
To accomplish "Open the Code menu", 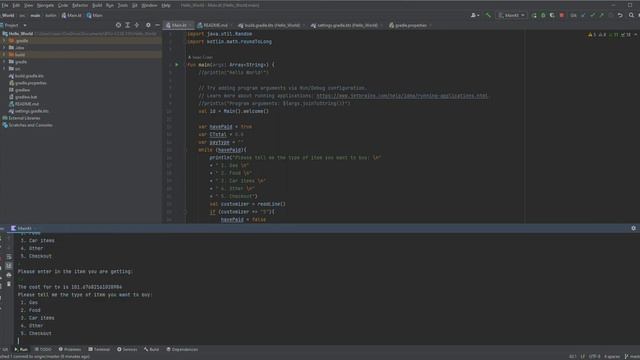I will click(x=63, y=5).
